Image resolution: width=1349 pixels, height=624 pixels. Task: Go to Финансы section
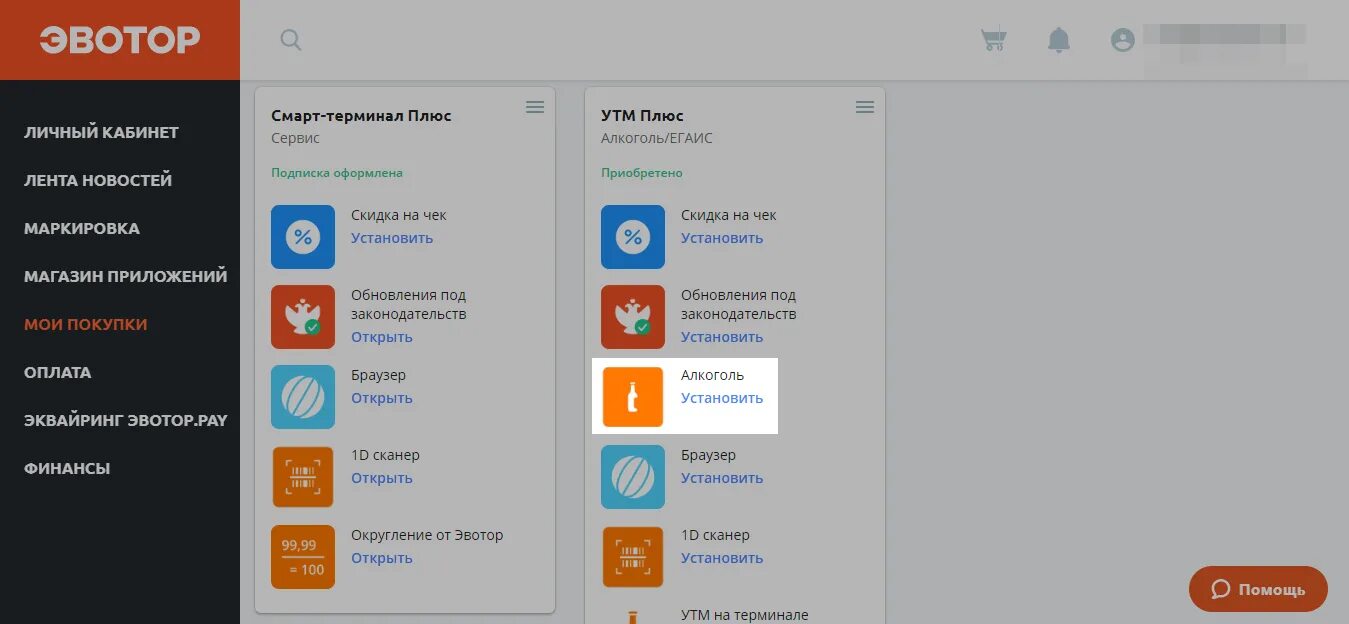(67, 468)
